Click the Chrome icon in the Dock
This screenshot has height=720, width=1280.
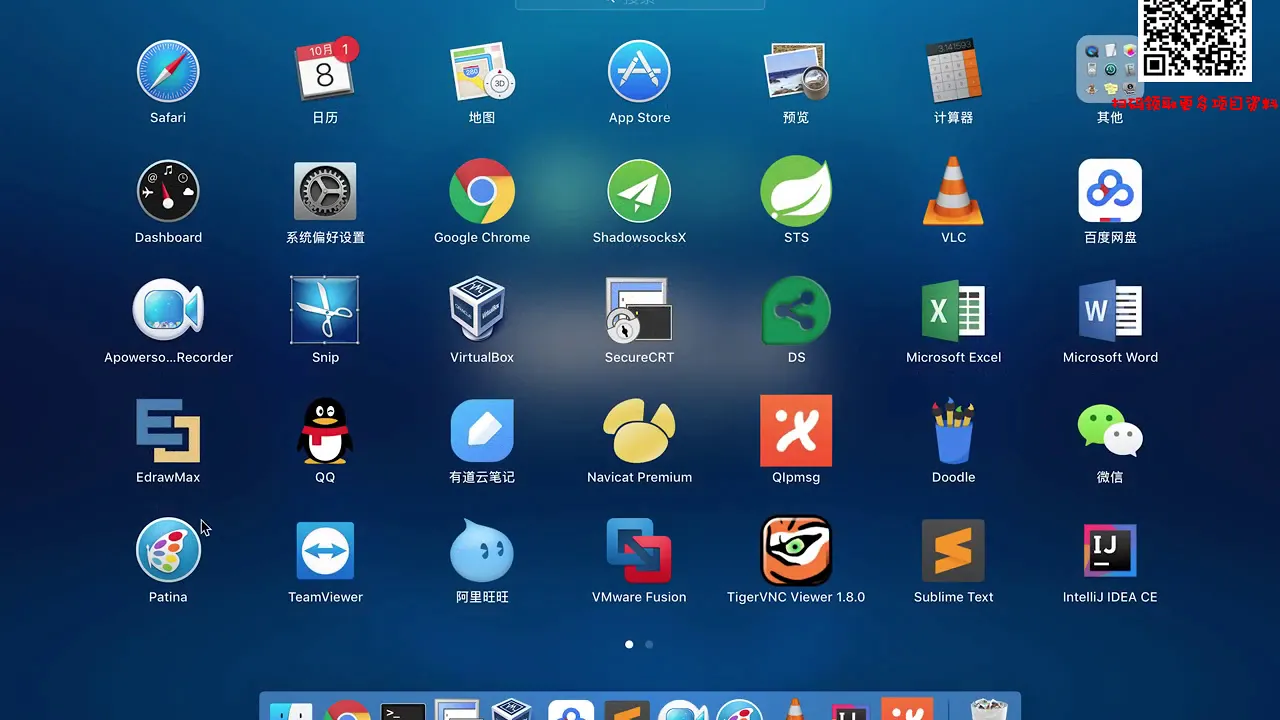tap(347, 710)
